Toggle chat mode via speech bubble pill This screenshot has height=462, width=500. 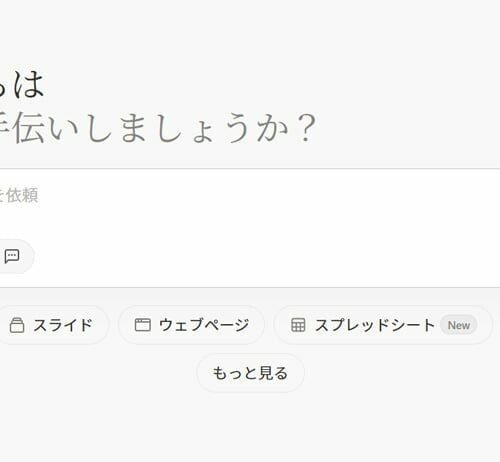click(15, 256)
